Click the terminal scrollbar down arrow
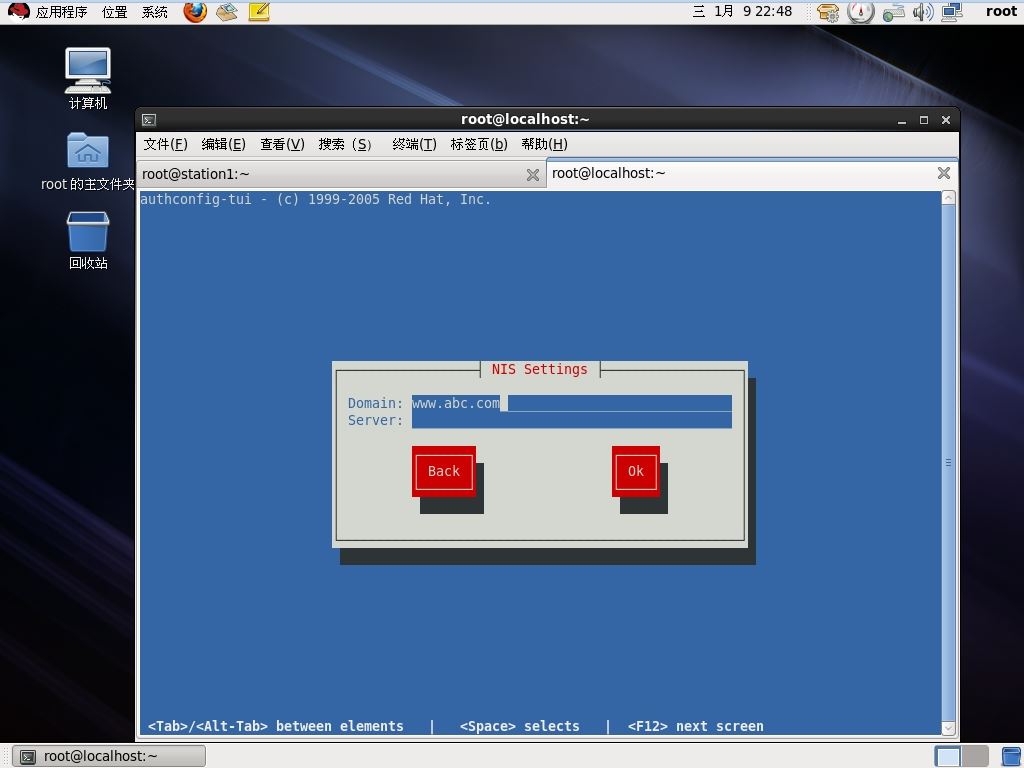Image resolution: width=1024 pixels, height=768 pixels. click(x=948, y=728)
